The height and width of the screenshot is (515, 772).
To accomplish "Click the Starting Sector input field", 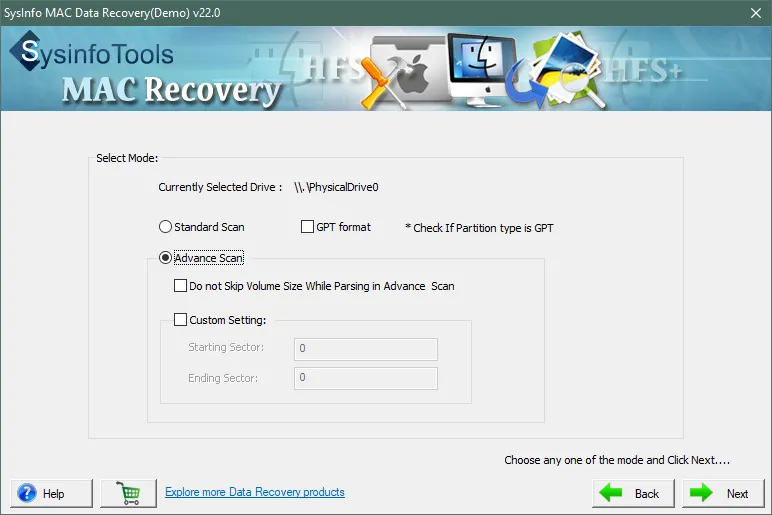I will click(x=365, y=348).
